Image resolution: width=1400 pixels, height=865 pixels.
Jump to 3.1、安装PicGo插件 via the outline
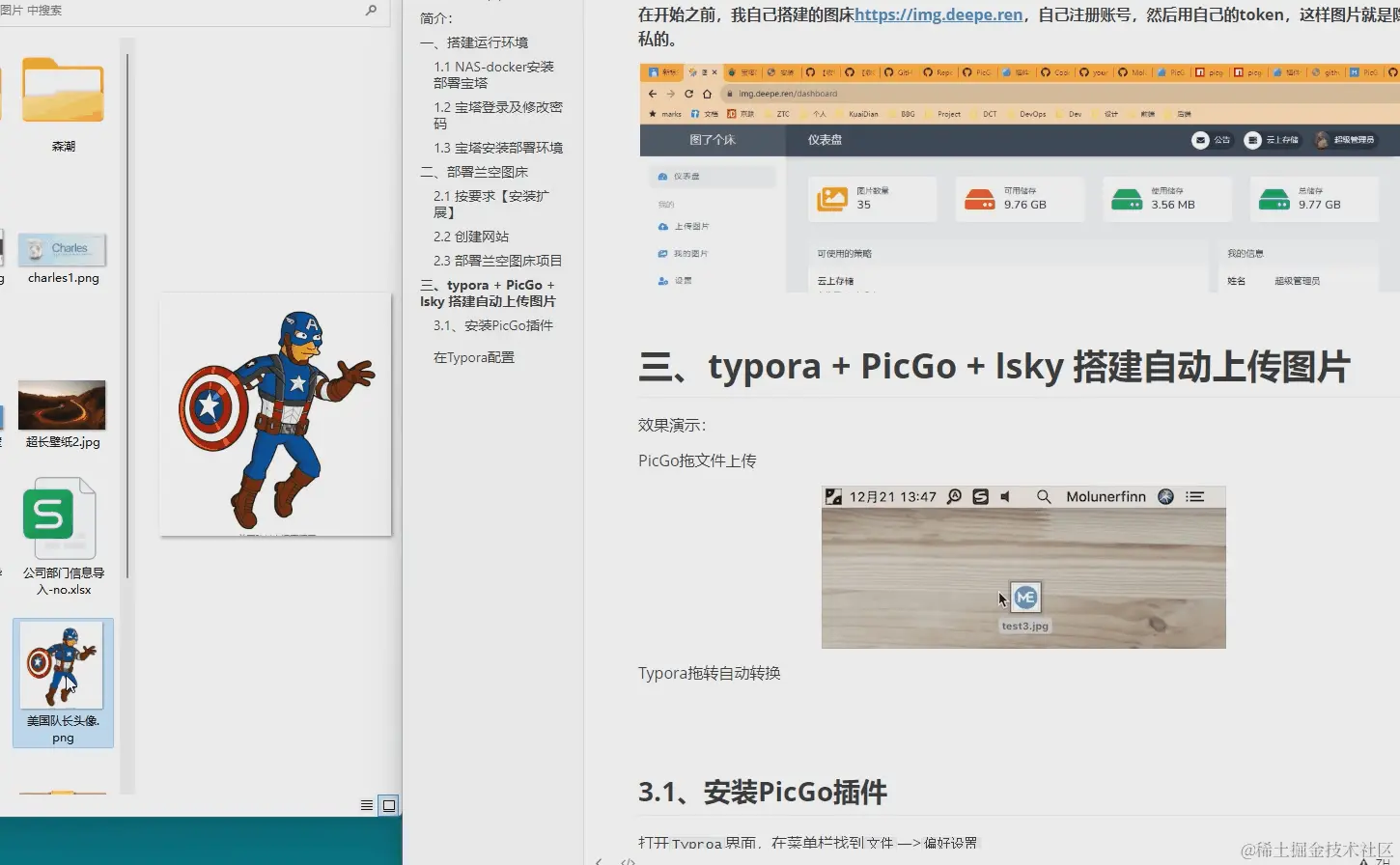click(494, 325)
